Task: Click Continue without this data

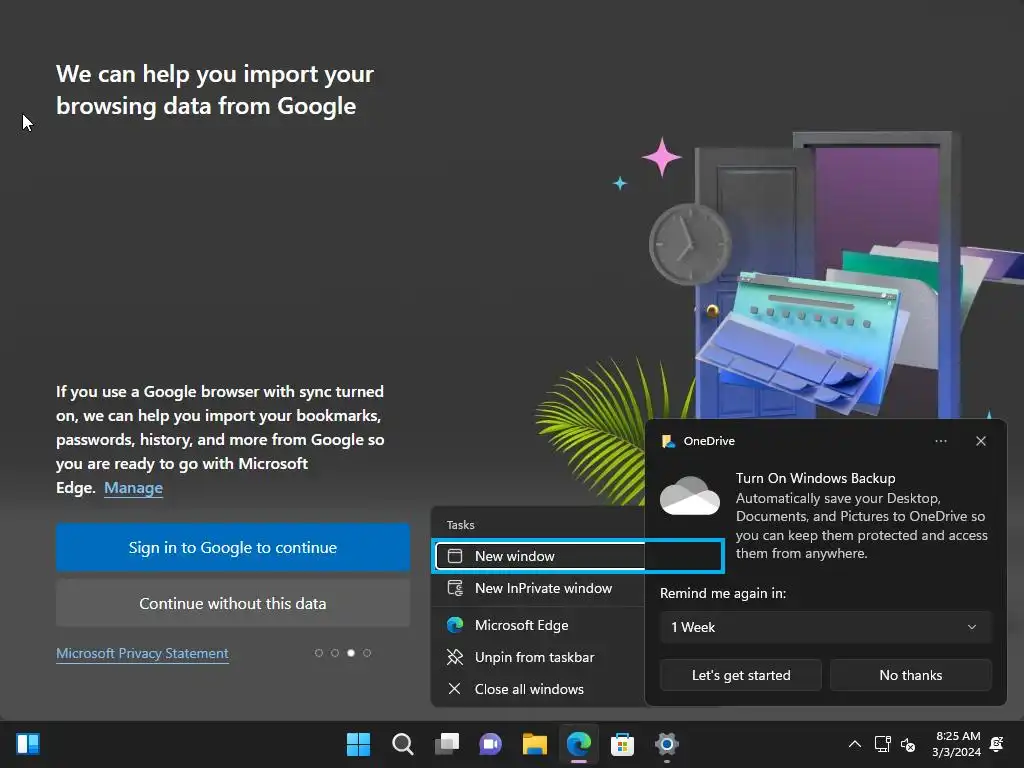Action: click(232, 603)
